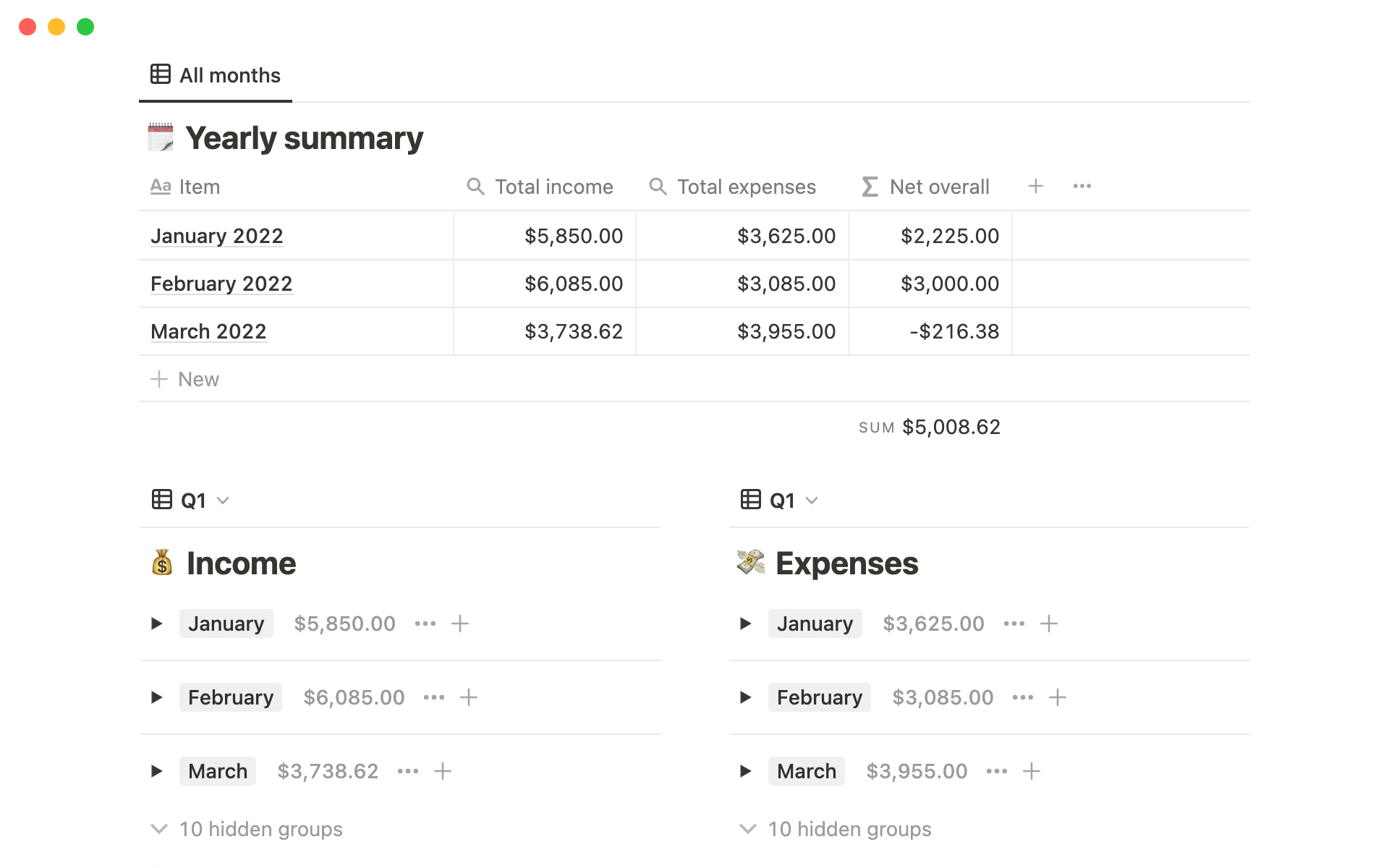Click the Income money bag icon
Screen dimensions: 1389x868
click(x=162, y=563)
